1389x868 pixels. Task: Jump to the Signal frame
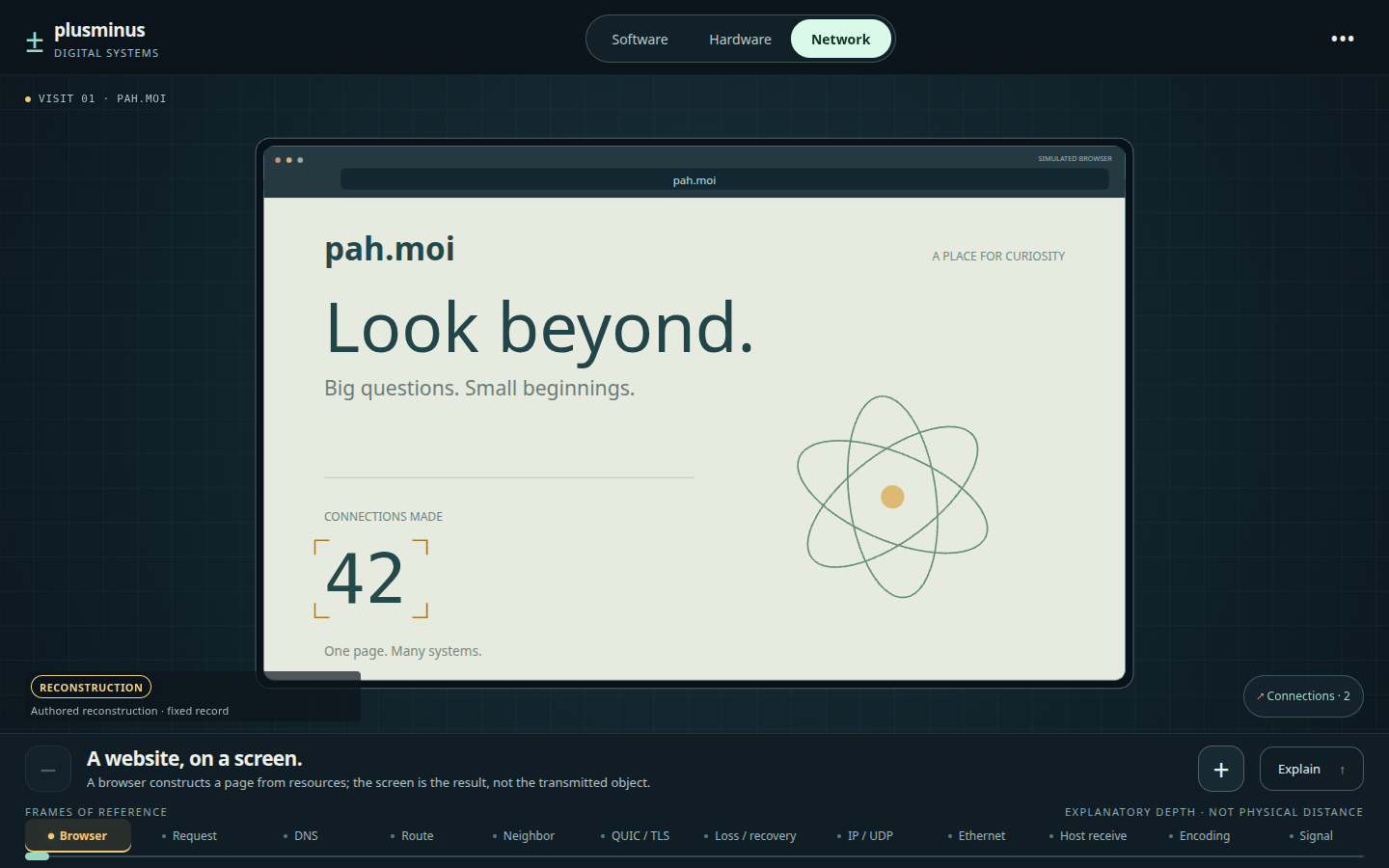[1312, 836]
